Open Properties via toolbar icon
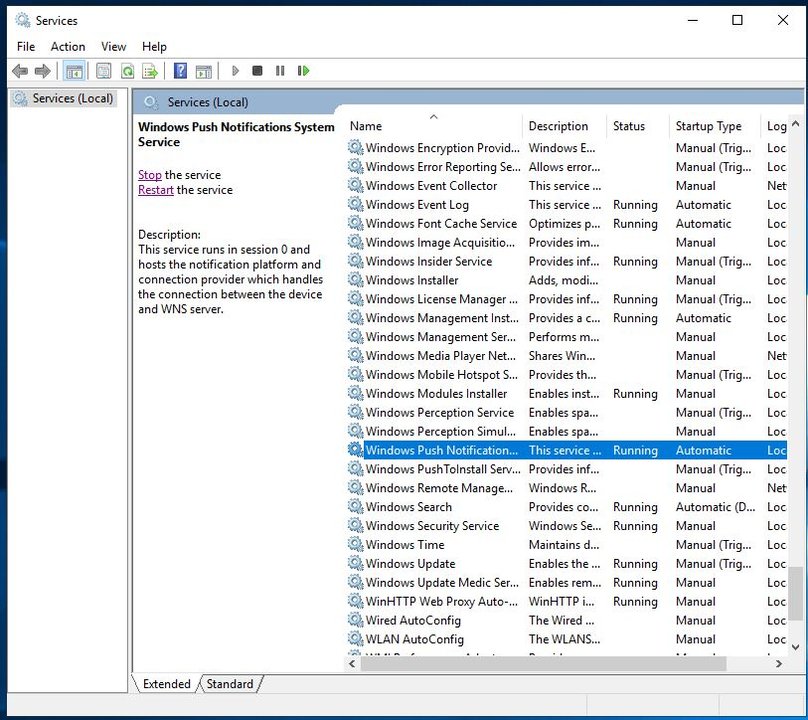Image resolution: width=808 pixels, height=720 pixels. (x=104, y=71)
